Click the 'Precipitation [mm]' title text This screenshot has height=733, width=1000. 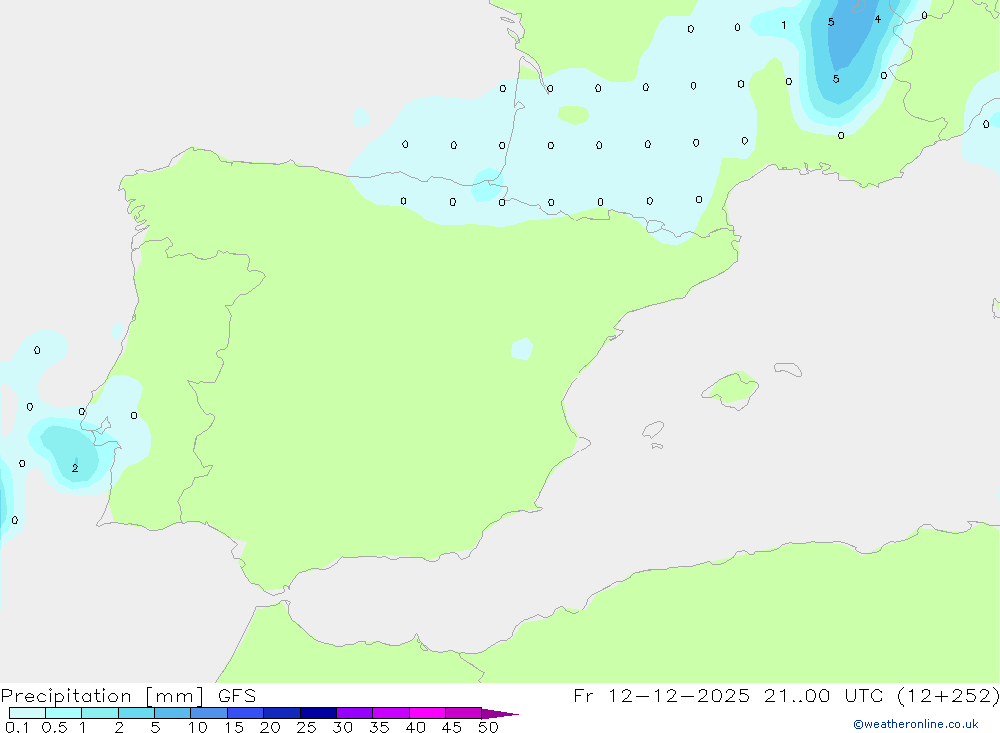[x=102, y=696]
